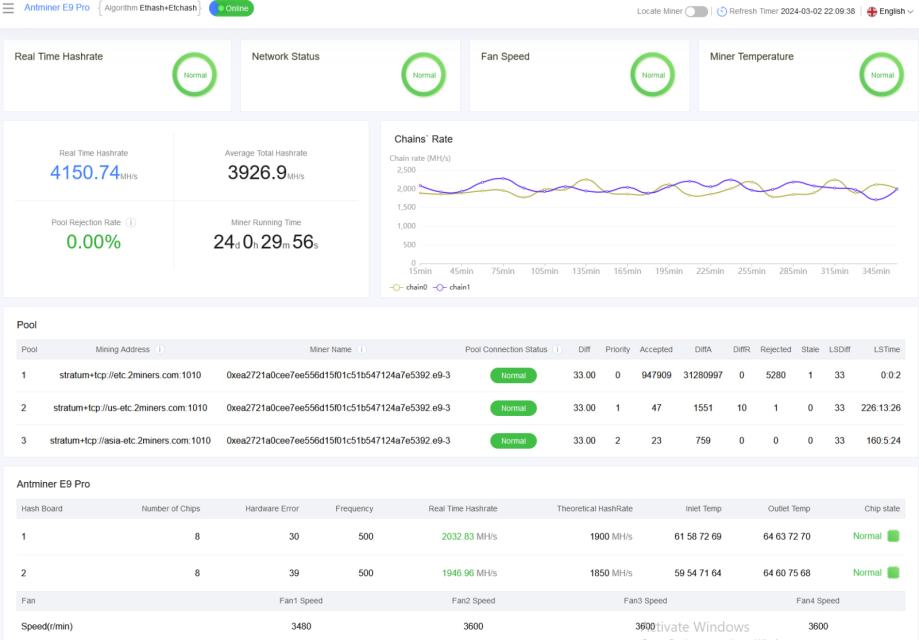Click the Mining Address info icon
919x640 pixels.
tap(160, 350)
